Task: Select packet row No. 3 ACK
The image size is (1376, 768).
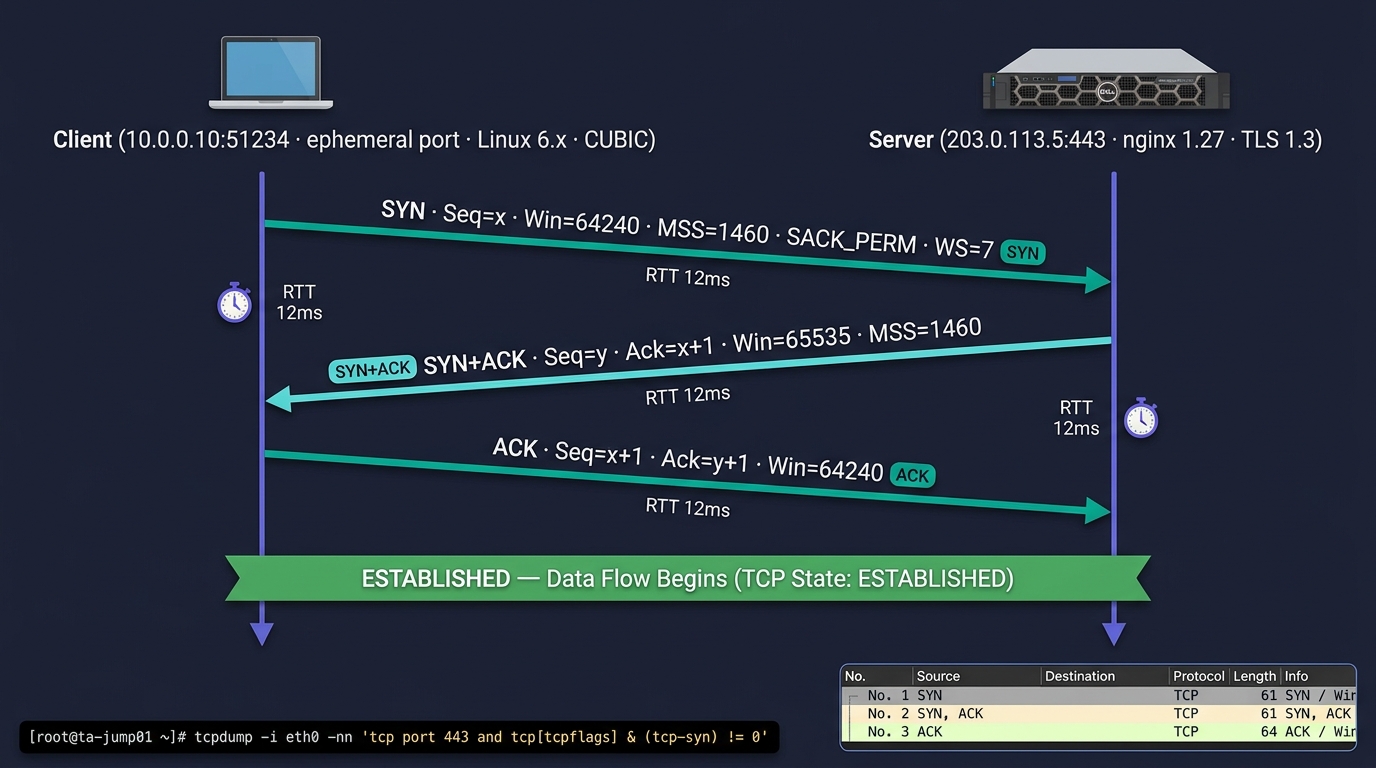Action: 1098,731
